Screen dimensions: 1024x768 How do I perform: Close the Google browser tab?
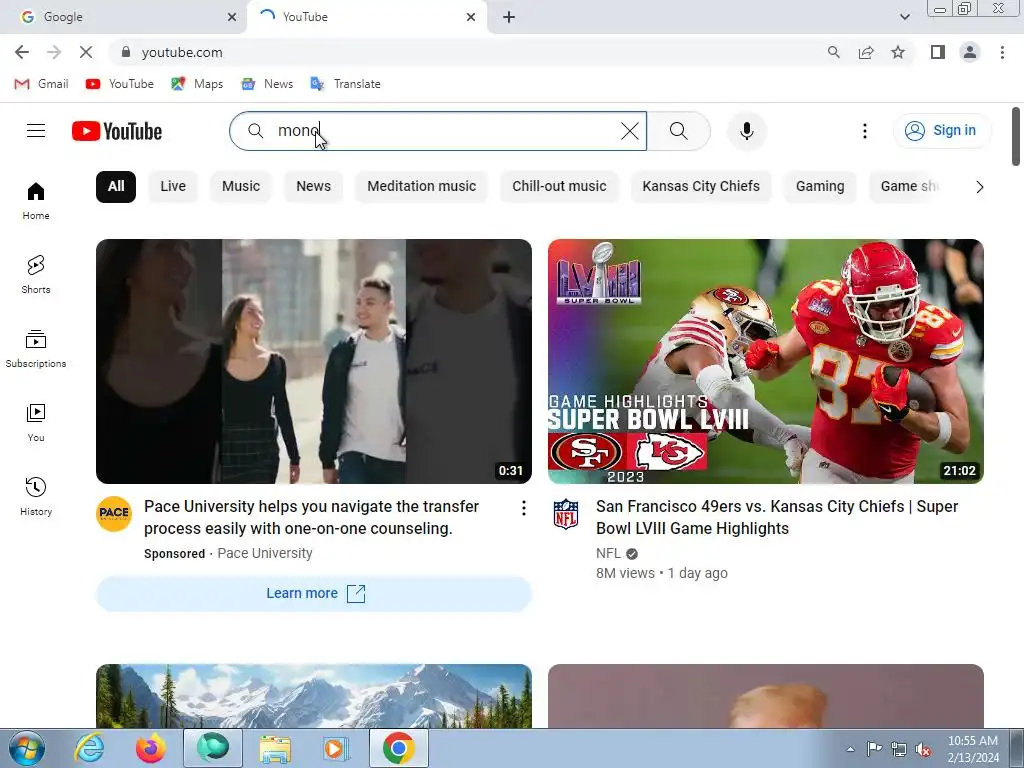(x=232, y=17)
